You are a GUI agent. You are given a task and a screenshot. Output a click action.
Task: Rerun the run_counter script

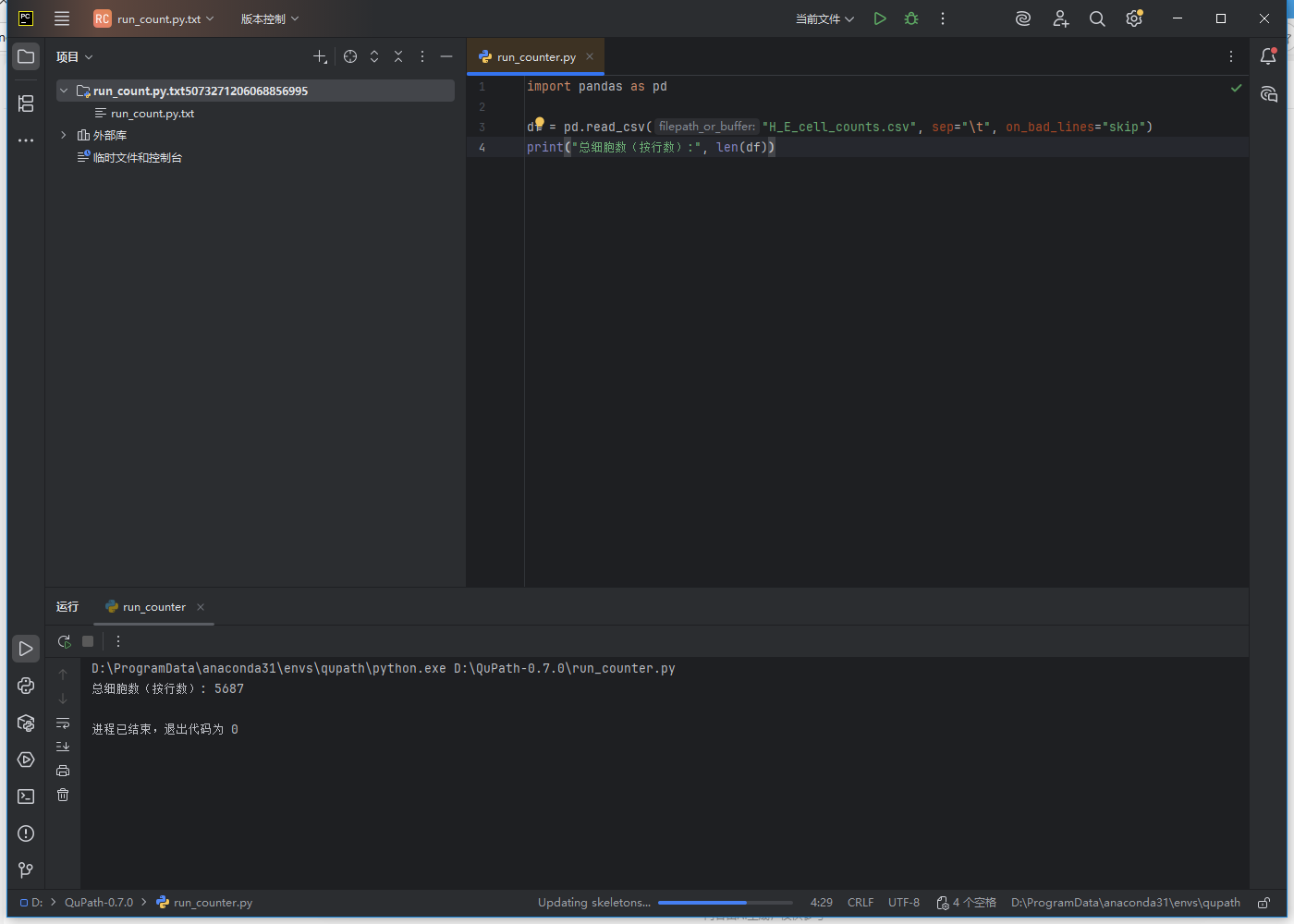(64, 640)
